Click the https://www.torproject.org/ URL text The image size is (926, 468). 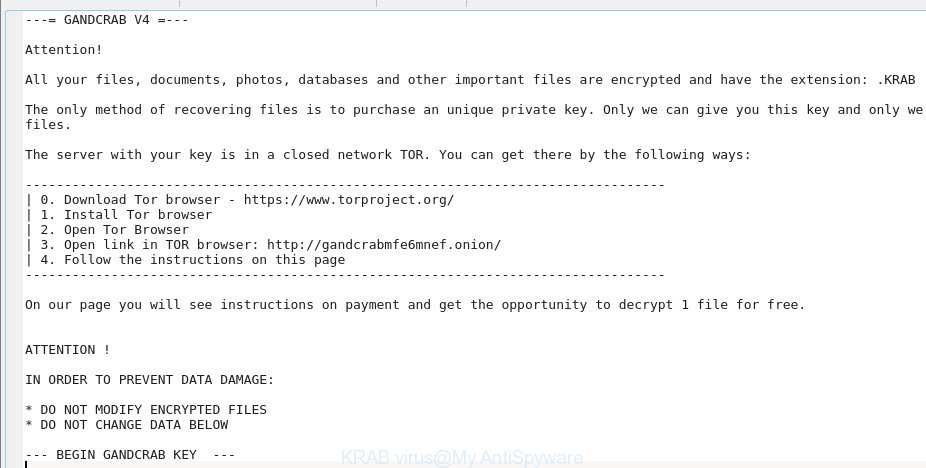(x=349, y=200)
